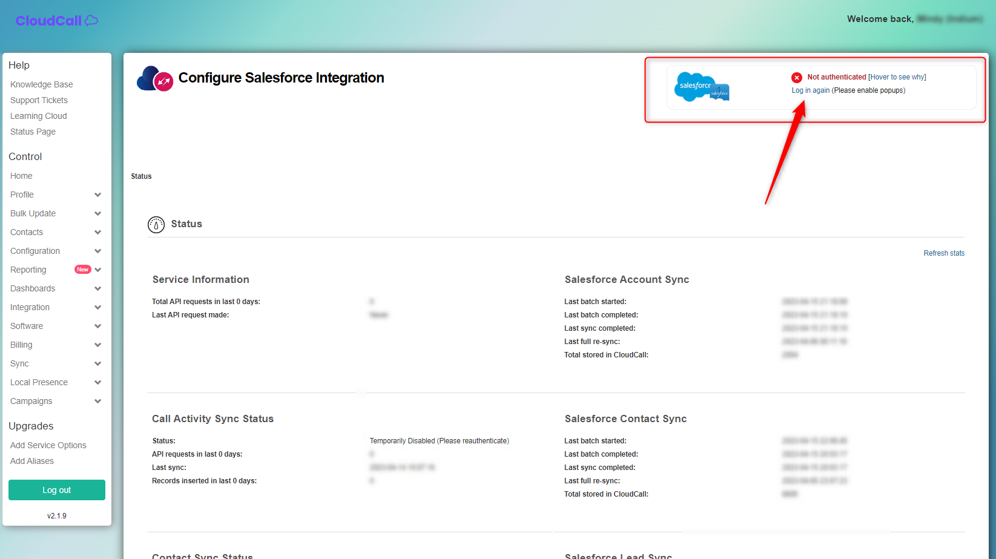Screen dimensions: 996x559
Task: Open the Knowledge Base link
Action: click(x=41, y=84)
